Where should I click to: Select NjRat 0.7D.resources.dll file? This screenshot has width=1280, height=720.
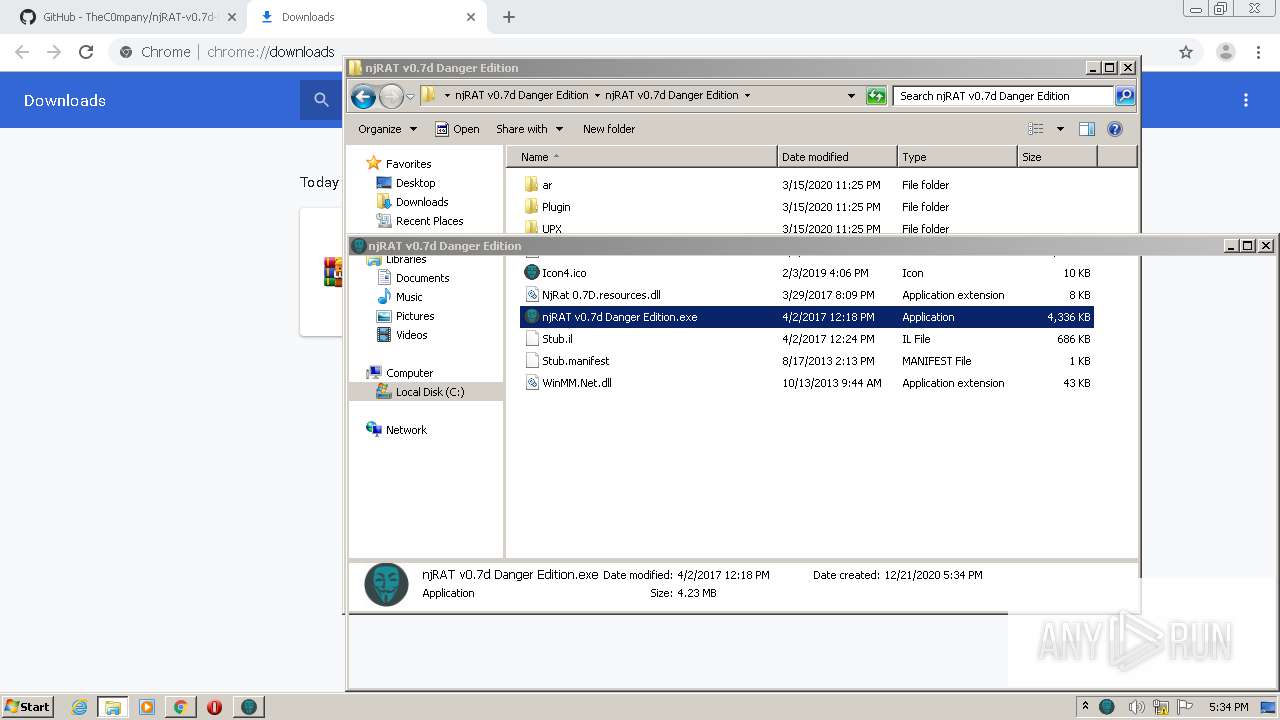point(601,295)
